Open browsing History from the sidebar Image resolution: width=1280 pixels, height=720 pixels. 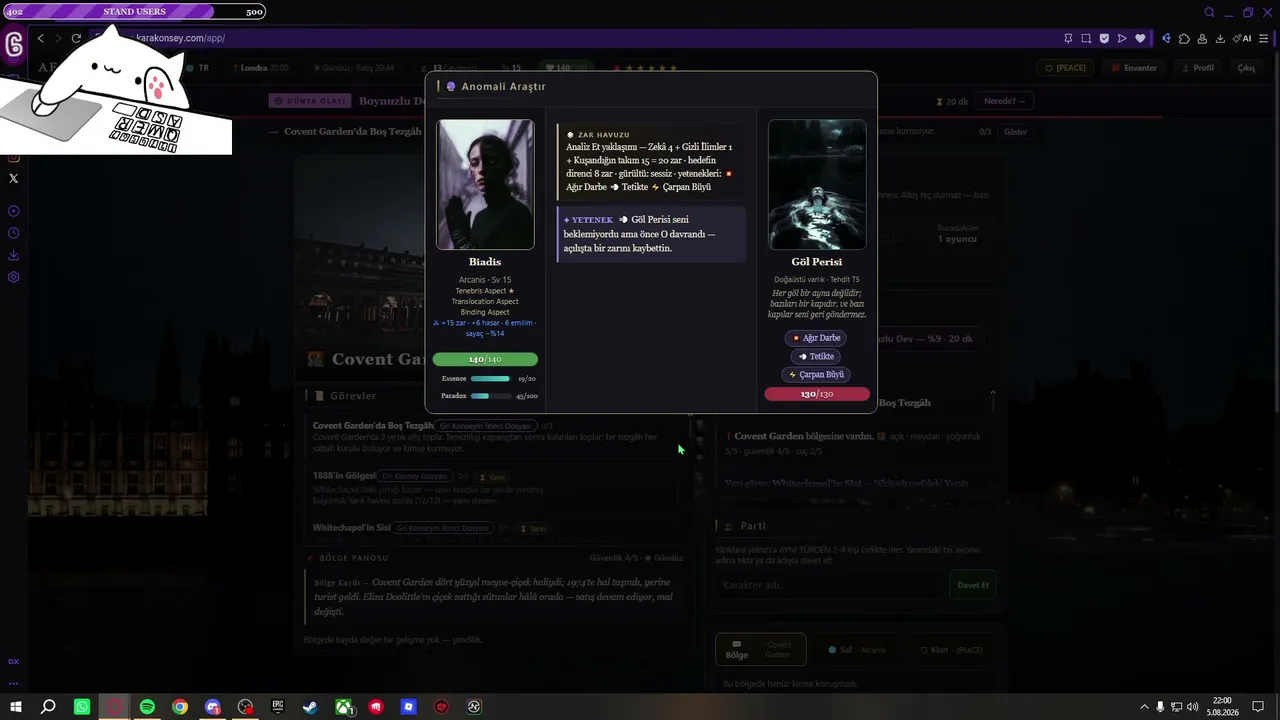(x=13, y=233)
